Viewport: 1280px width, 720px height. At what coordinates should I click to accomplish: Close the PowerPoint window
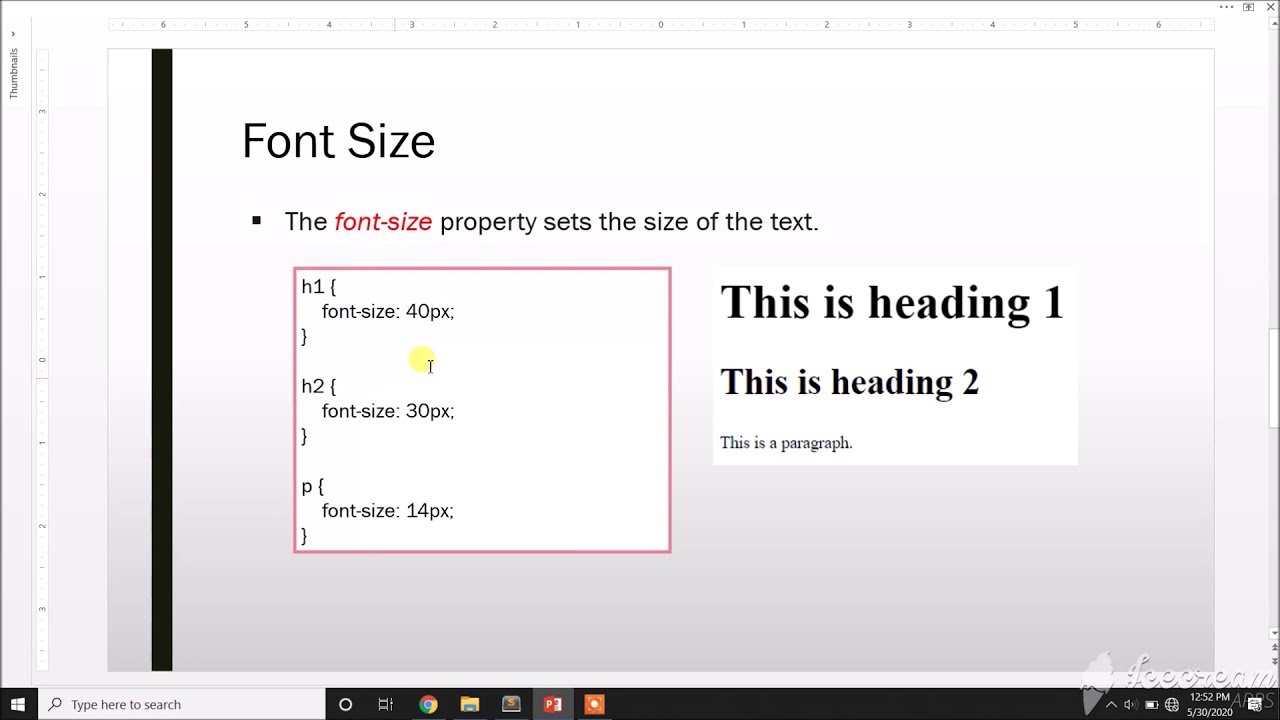(1270, 7)
